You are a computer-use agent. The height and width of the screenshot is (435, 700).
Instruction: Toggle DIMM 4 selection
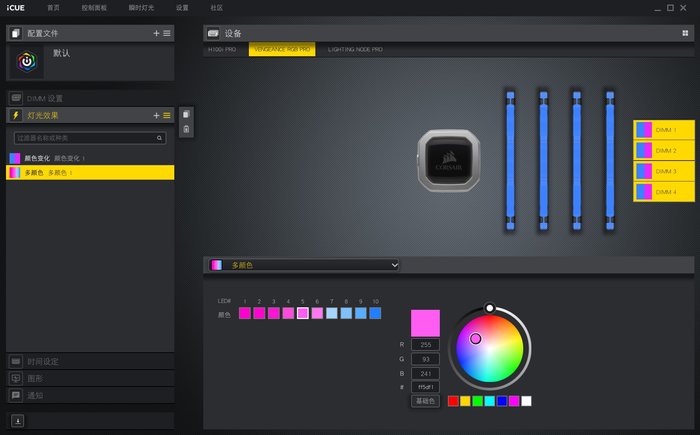657,191
